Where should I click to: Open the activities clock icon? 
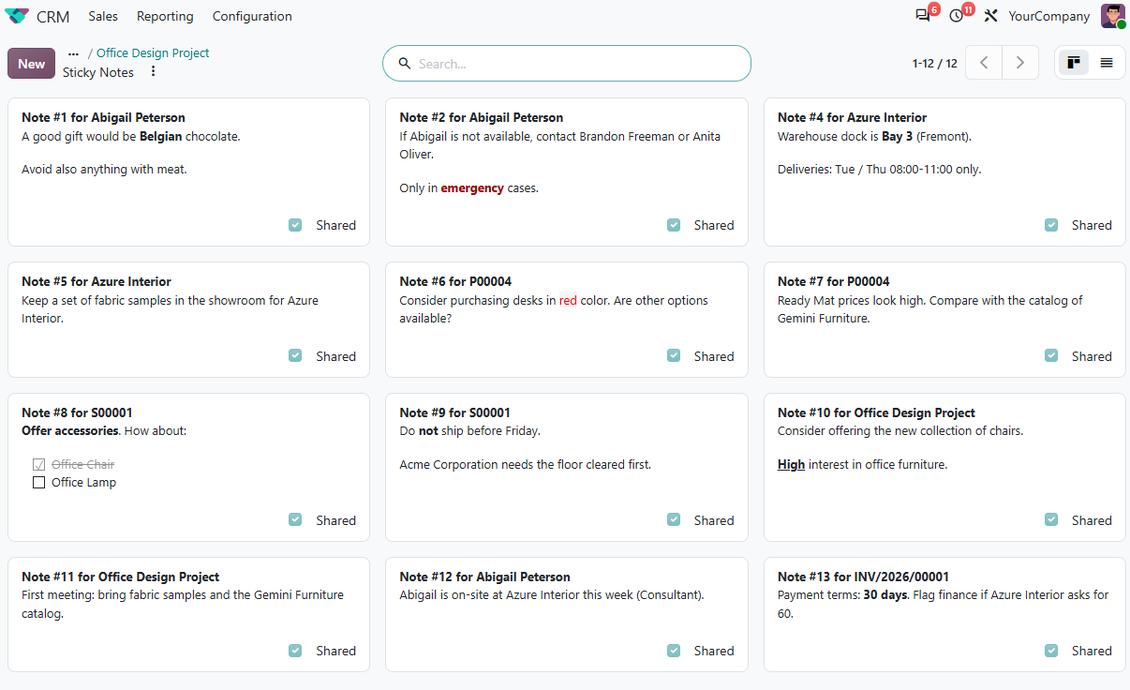click(x=956, y=16)
